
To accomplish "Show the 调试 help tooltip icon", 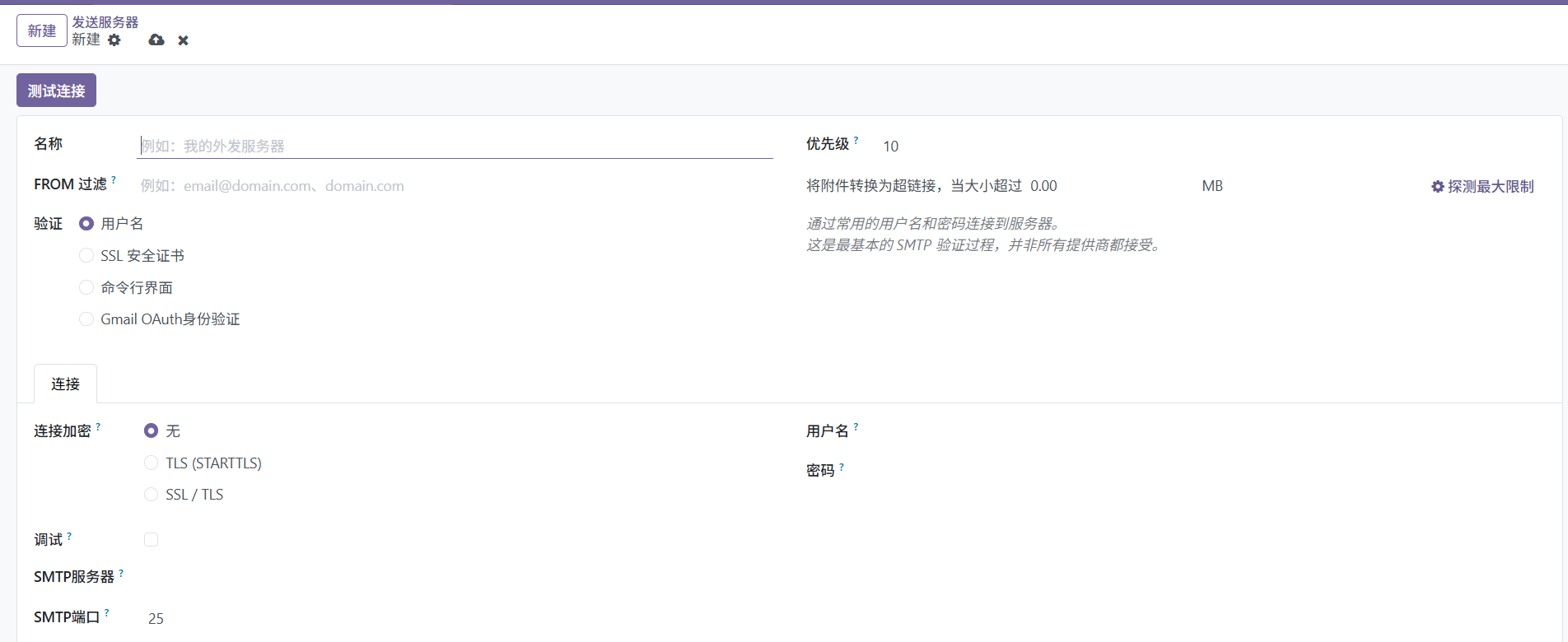I will coord(69,536).
